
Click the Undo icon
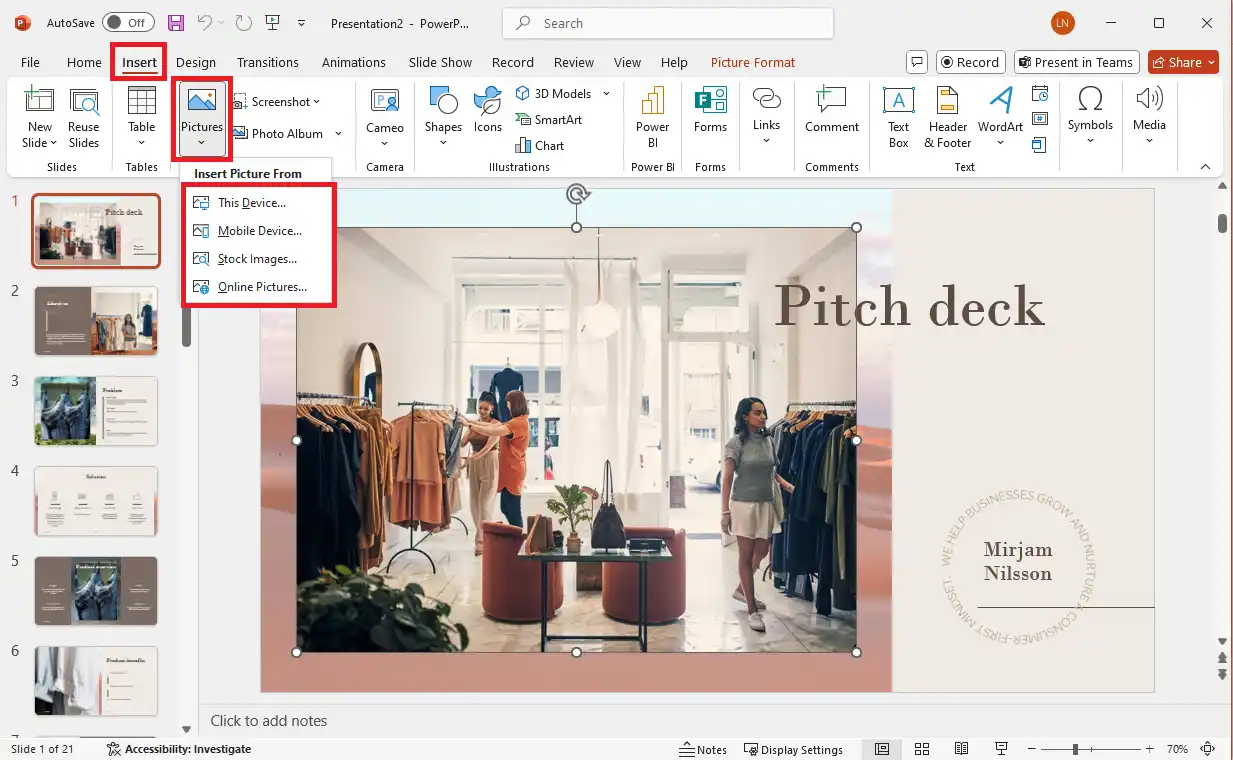tap(204, 23)
